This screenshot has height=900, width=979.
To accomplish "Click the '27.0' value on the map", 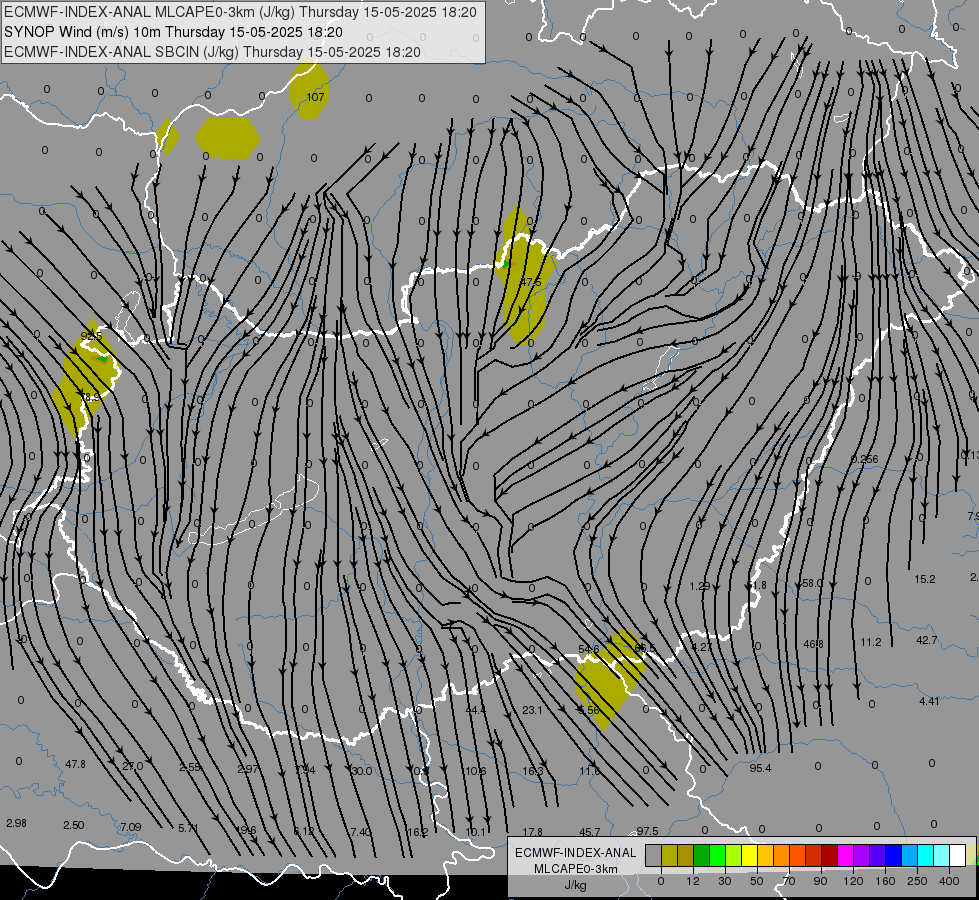I will (132, 766).
